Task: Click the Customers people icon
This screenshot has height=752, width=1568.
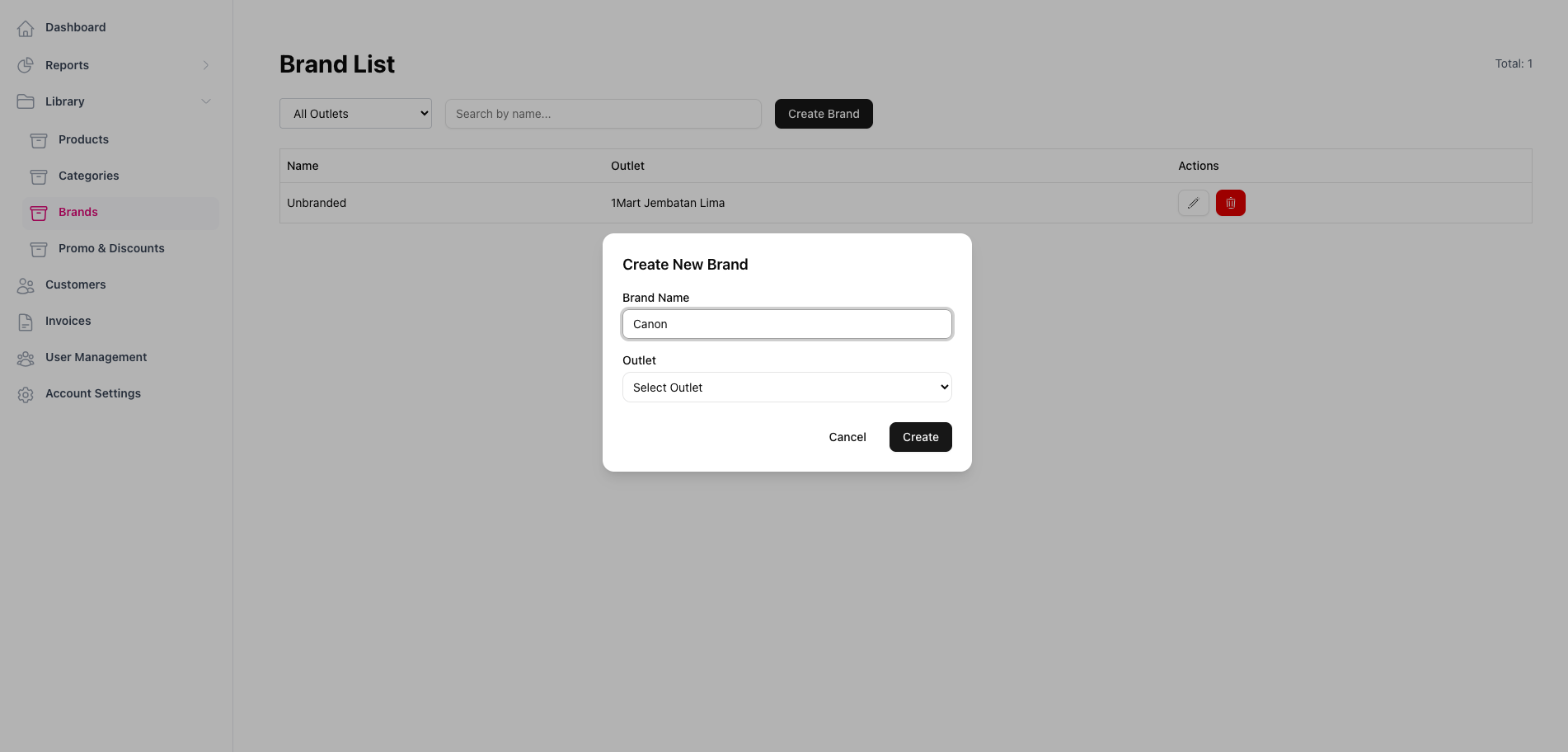Action: click(26, 285)
